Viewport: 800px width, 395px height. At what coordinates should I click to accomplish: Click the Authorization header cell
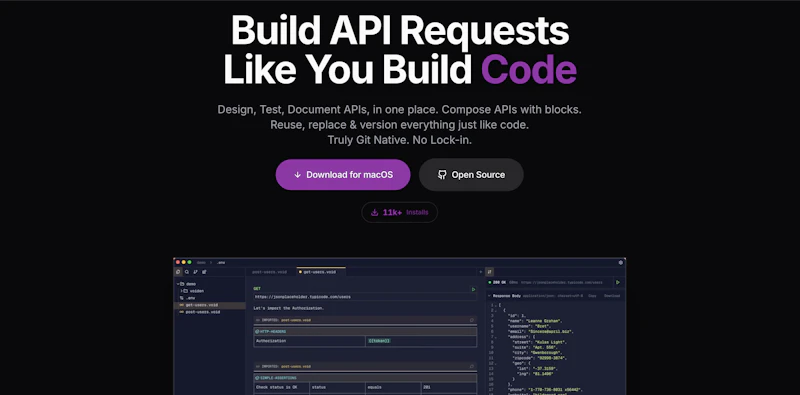tap(310, 341)
